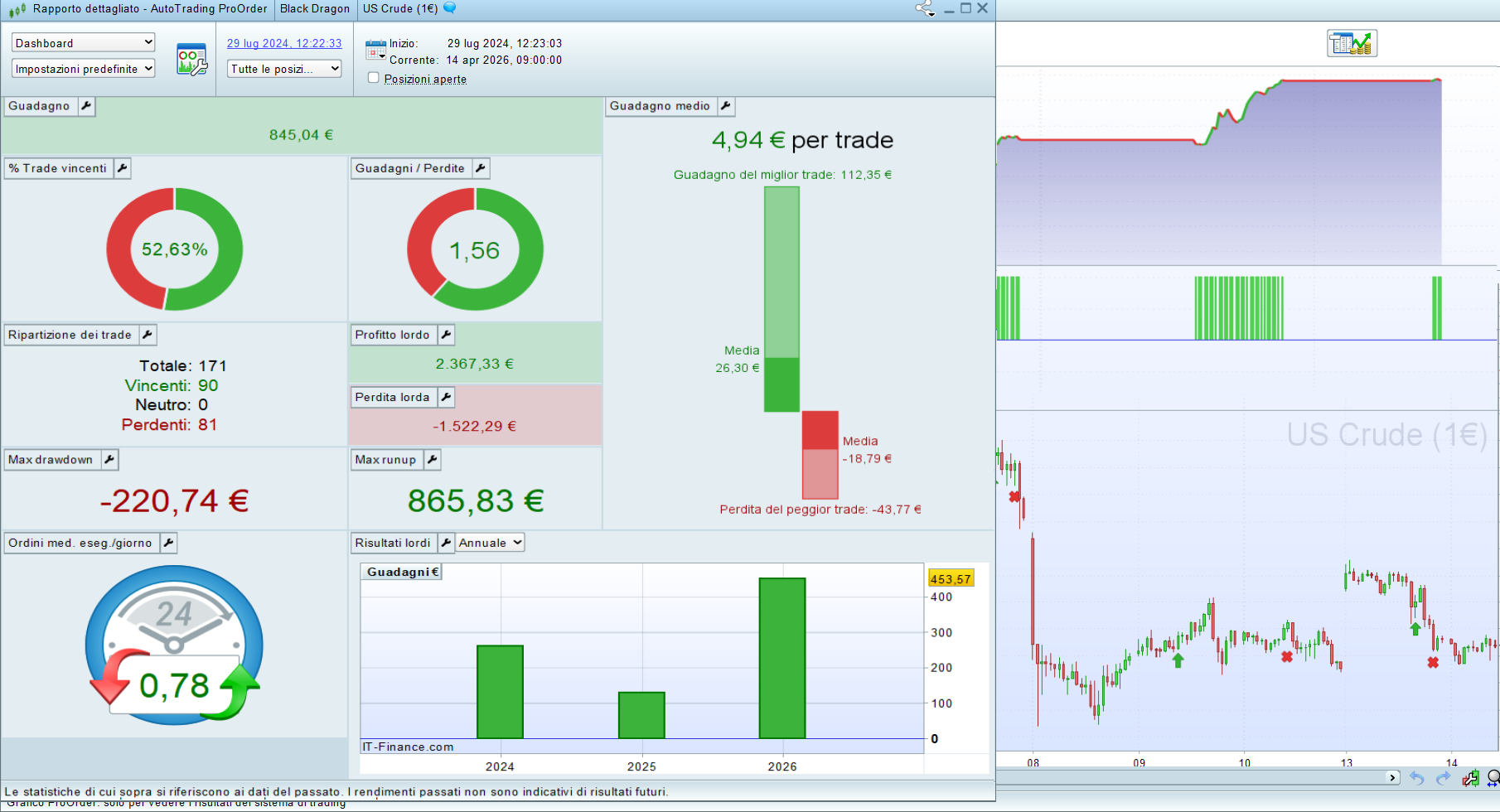
Task: Expand the Impostazioni predefinite dropdown
Action: click(x=83, y=69)
